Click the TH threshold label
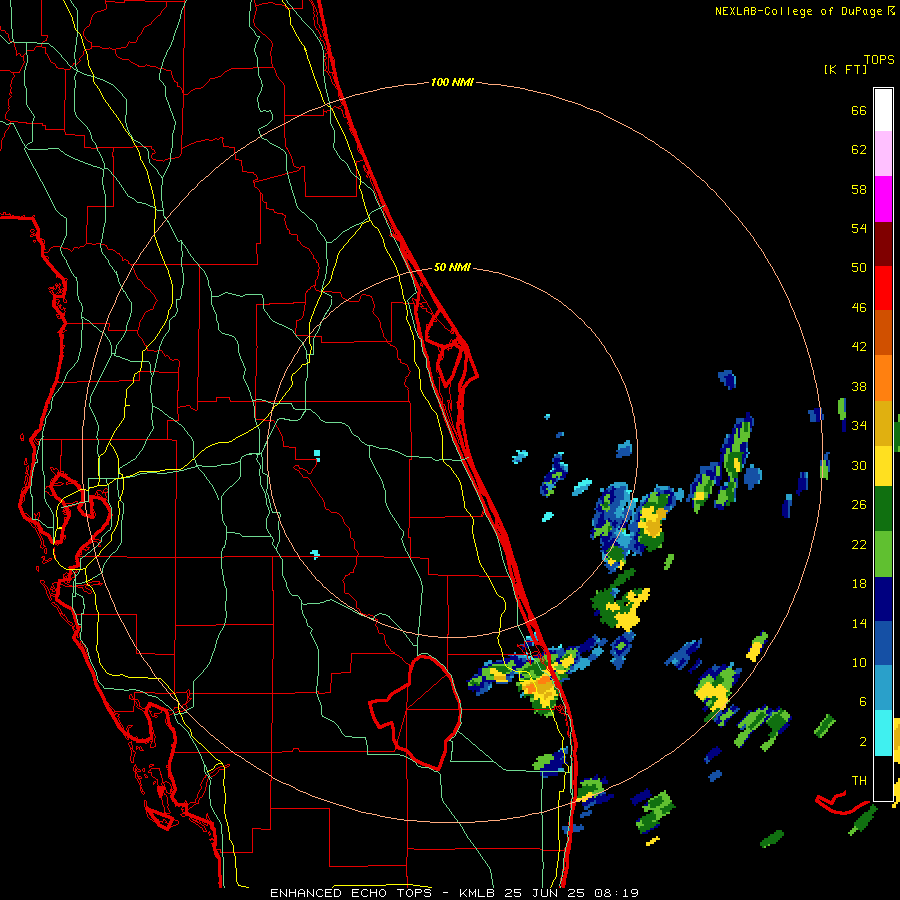Image resolution: width=900 pixels, height=900 pixels. pos(859,781)
